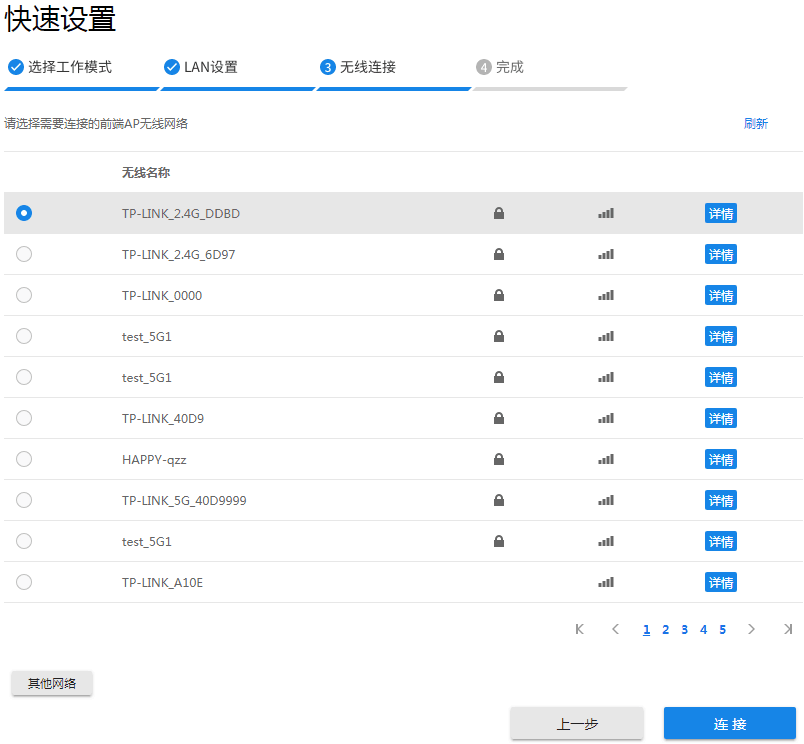Select the radio button for TP-LINK_2.4G_6D97
Image resolution: width=804 pixels, height=744 pixels.
pos(23,254)
